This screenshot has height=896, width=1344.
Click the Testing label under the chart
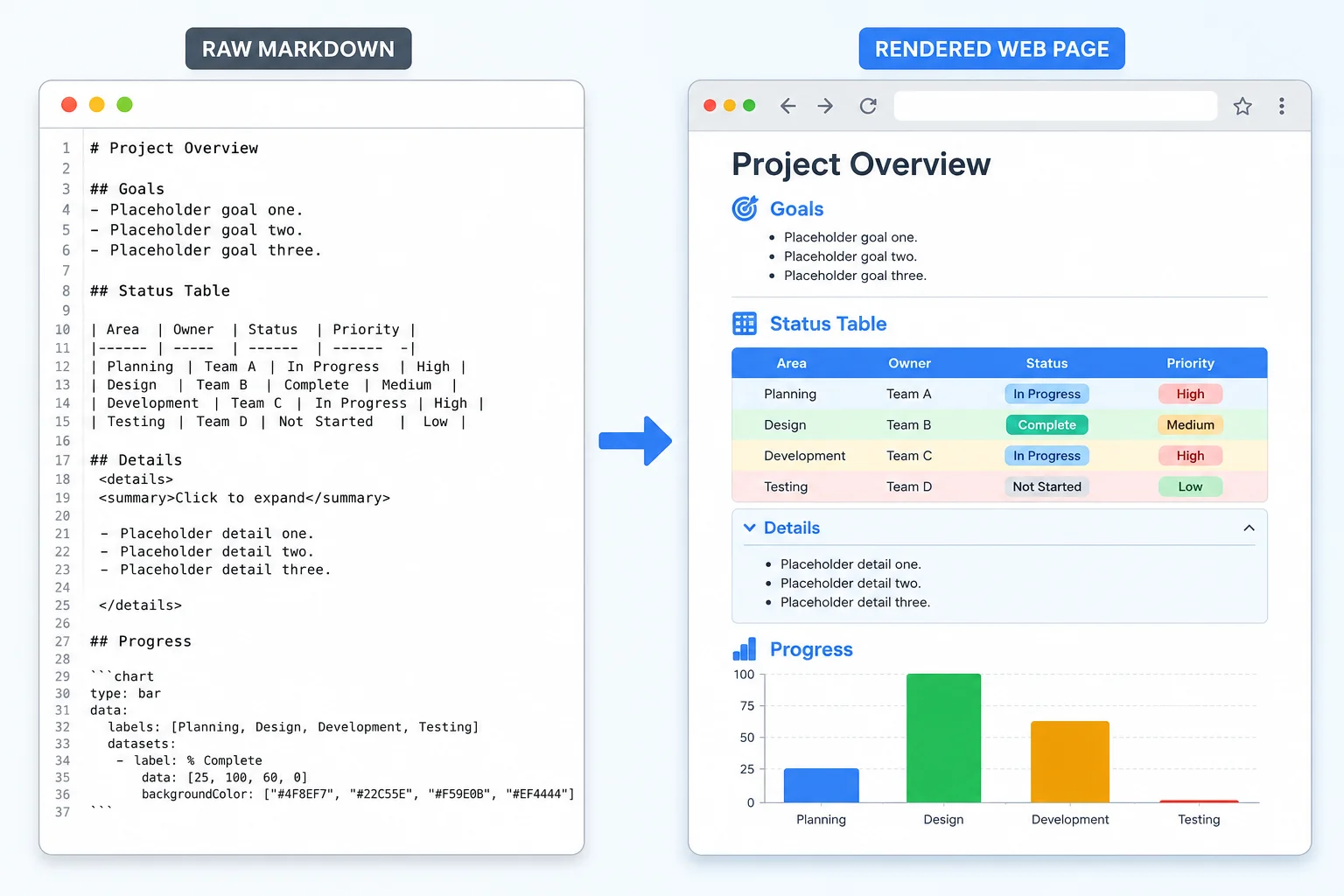click(1199, 819)
